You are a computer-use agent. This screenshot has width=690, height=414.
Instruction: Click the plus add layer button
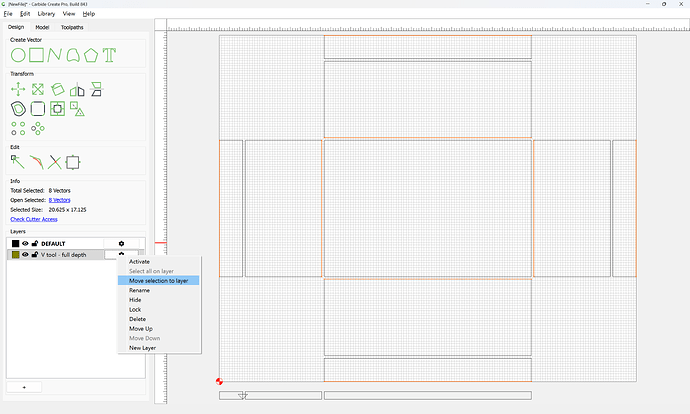tap(24, 387)
